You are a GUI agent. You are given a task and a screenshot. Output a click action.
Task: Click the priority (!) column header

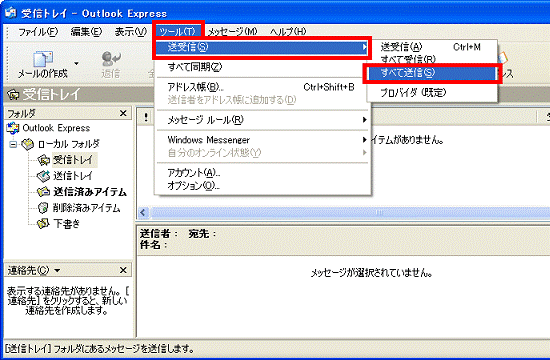pyautogui.click(x=146, y=117)
